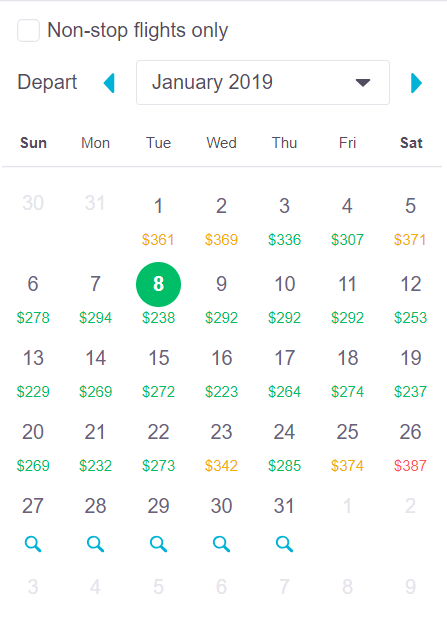
Task: Select the highlighted date 8
Action: (x=158, y=284)
